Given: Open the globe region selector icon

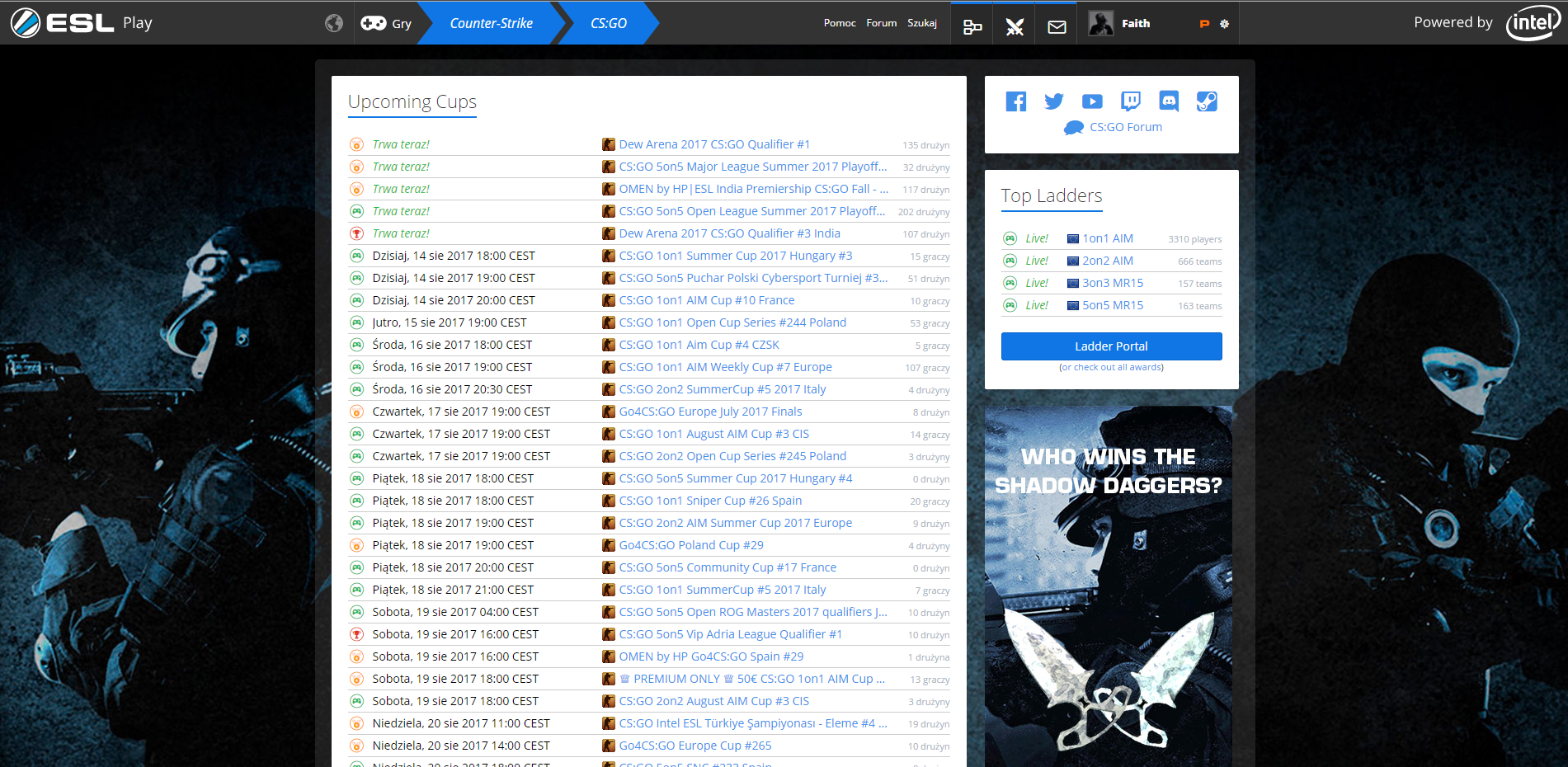Looking at the screenshot, I should 334,23.
